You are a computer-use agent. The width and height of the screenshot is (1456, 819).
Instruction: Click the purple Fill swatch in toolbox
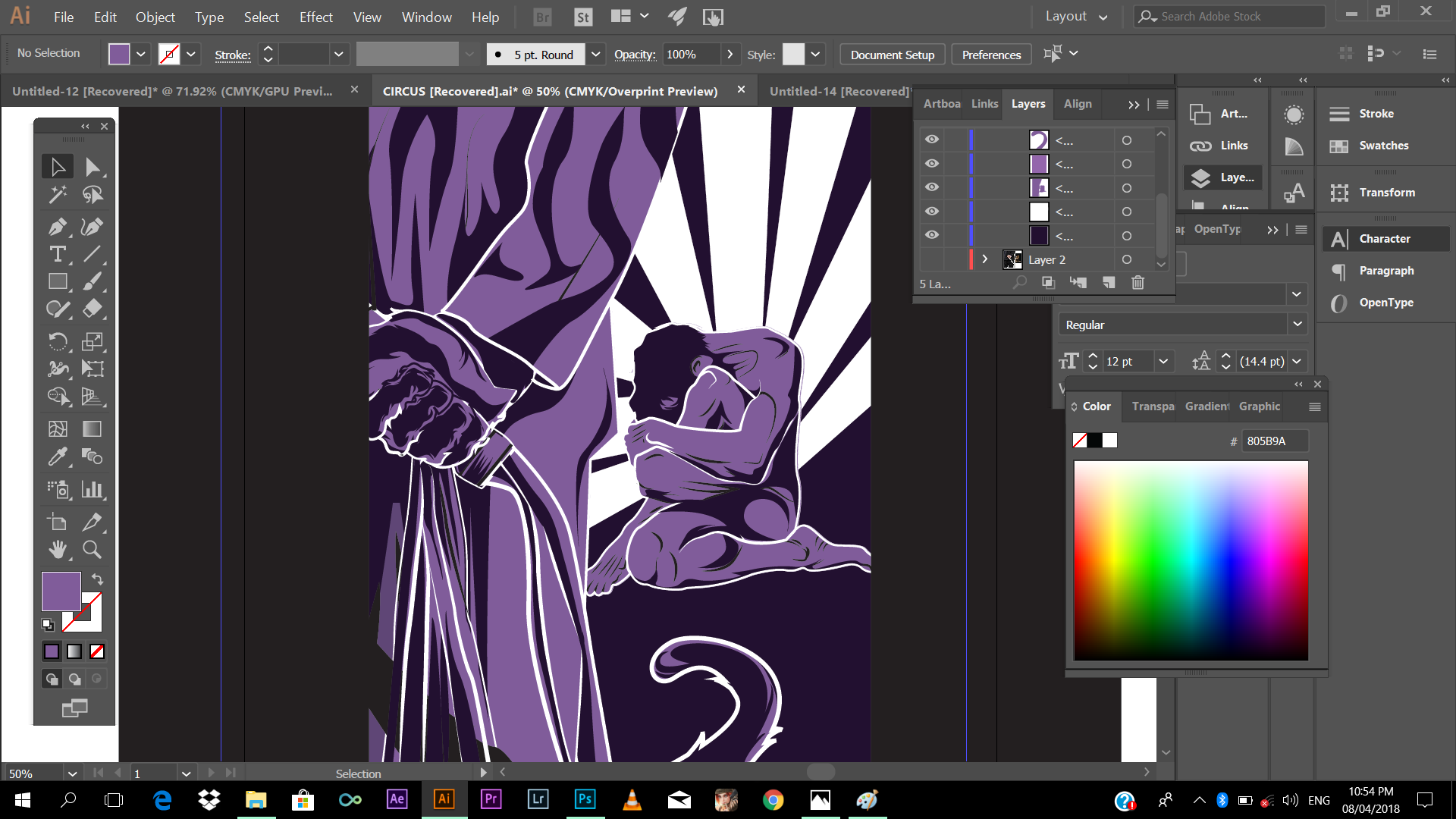pos(61,591)
